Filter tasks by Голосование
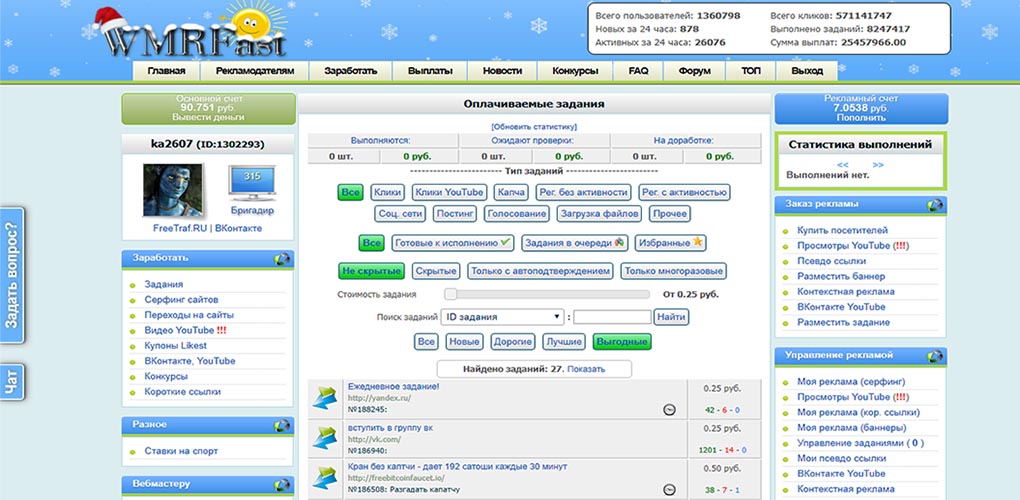Screen dimensions: 1020x500 point(517,213)
